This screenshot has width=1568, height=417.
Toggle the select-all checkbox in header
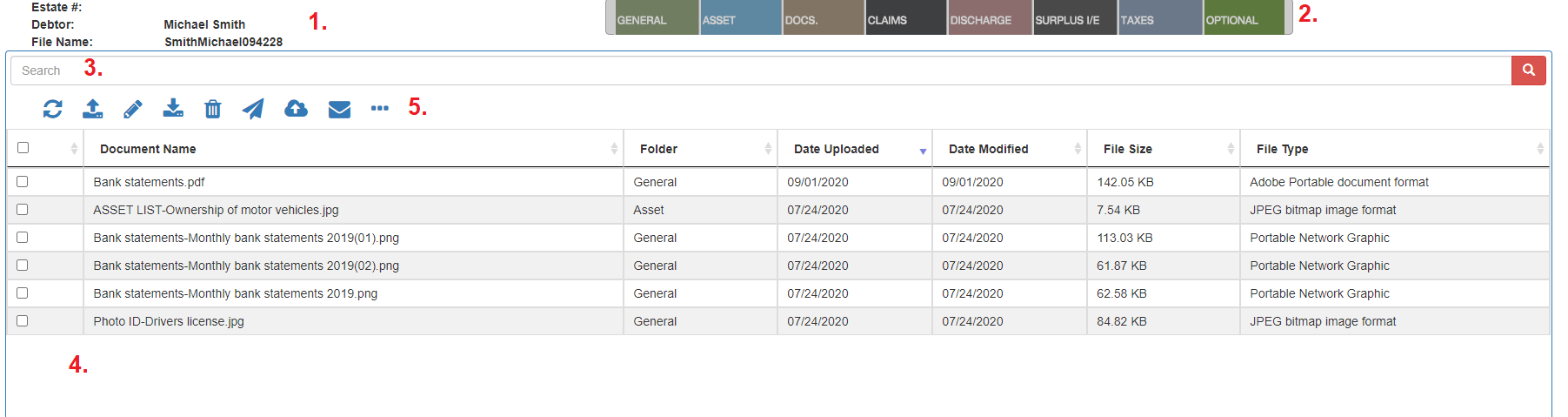(x=23, y=148)
